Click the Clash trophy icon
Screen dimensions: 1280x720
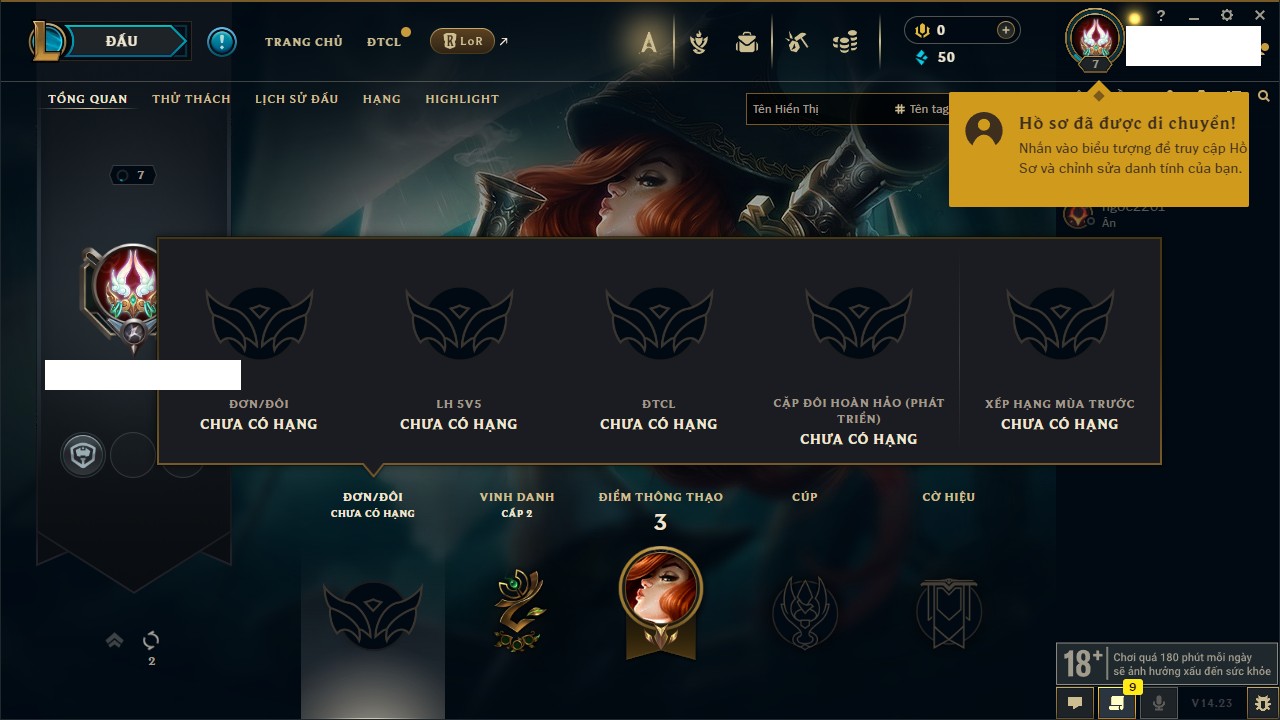pyautogui.click(x=699, y=42)
